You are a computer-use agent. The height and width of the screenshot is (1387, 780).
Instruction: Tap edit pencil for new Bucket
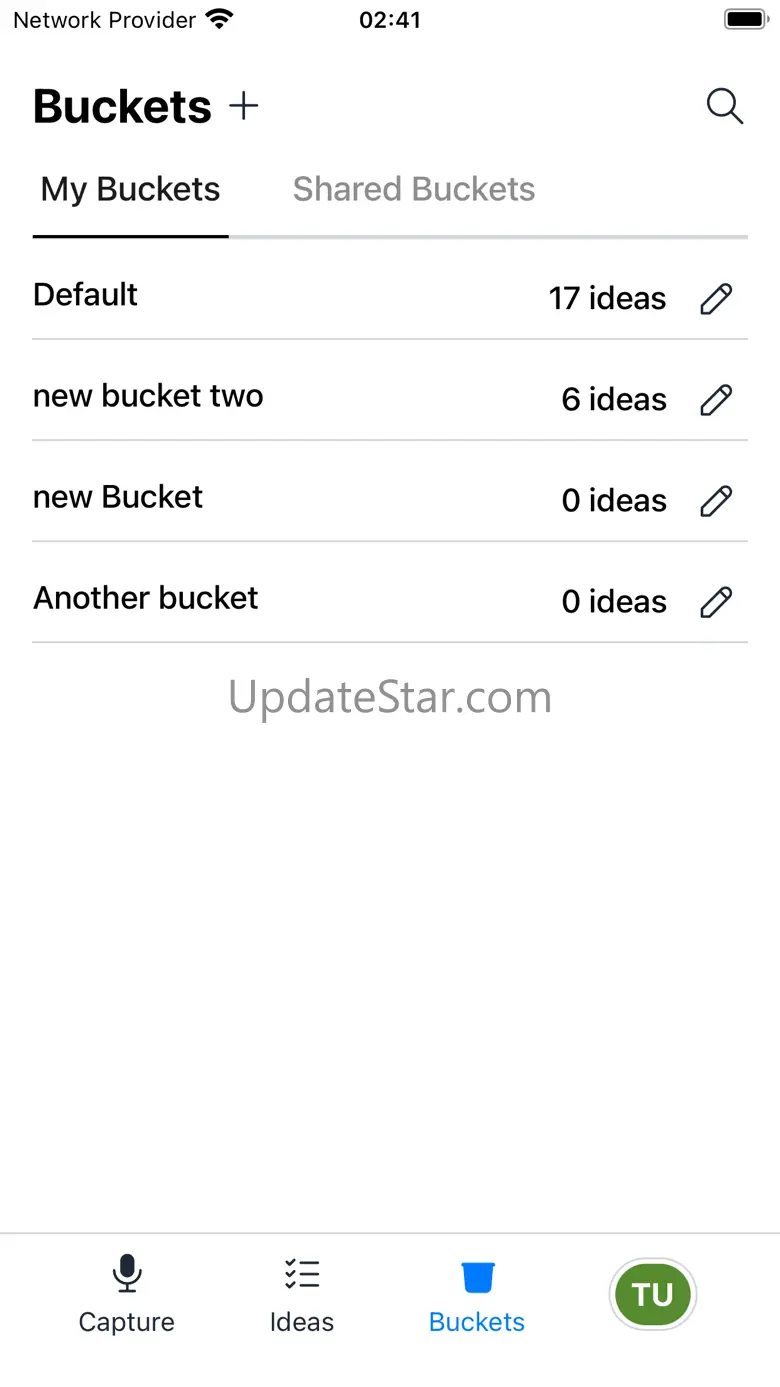(x=716, y=500)
